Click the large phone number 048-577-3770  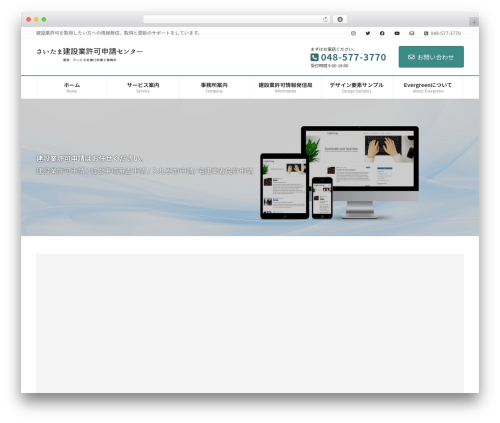point(353,57)
